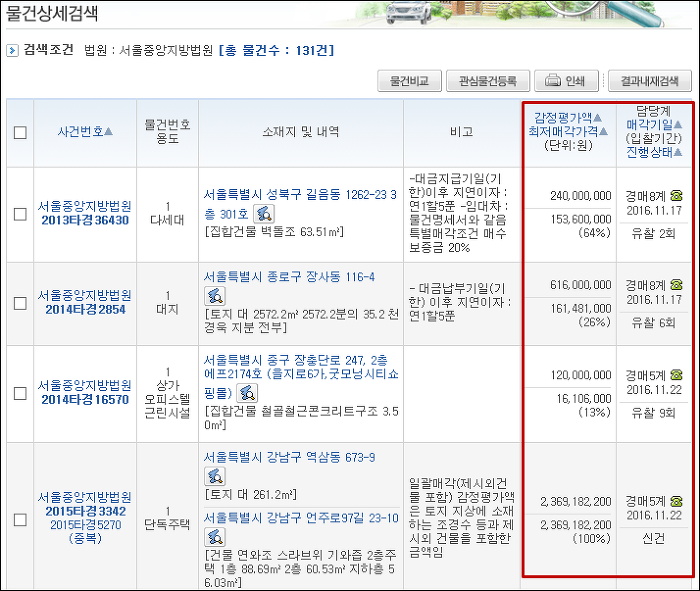Click the 관심물건등록 button
Screen dimensions: 700x591
coord(488,81)
